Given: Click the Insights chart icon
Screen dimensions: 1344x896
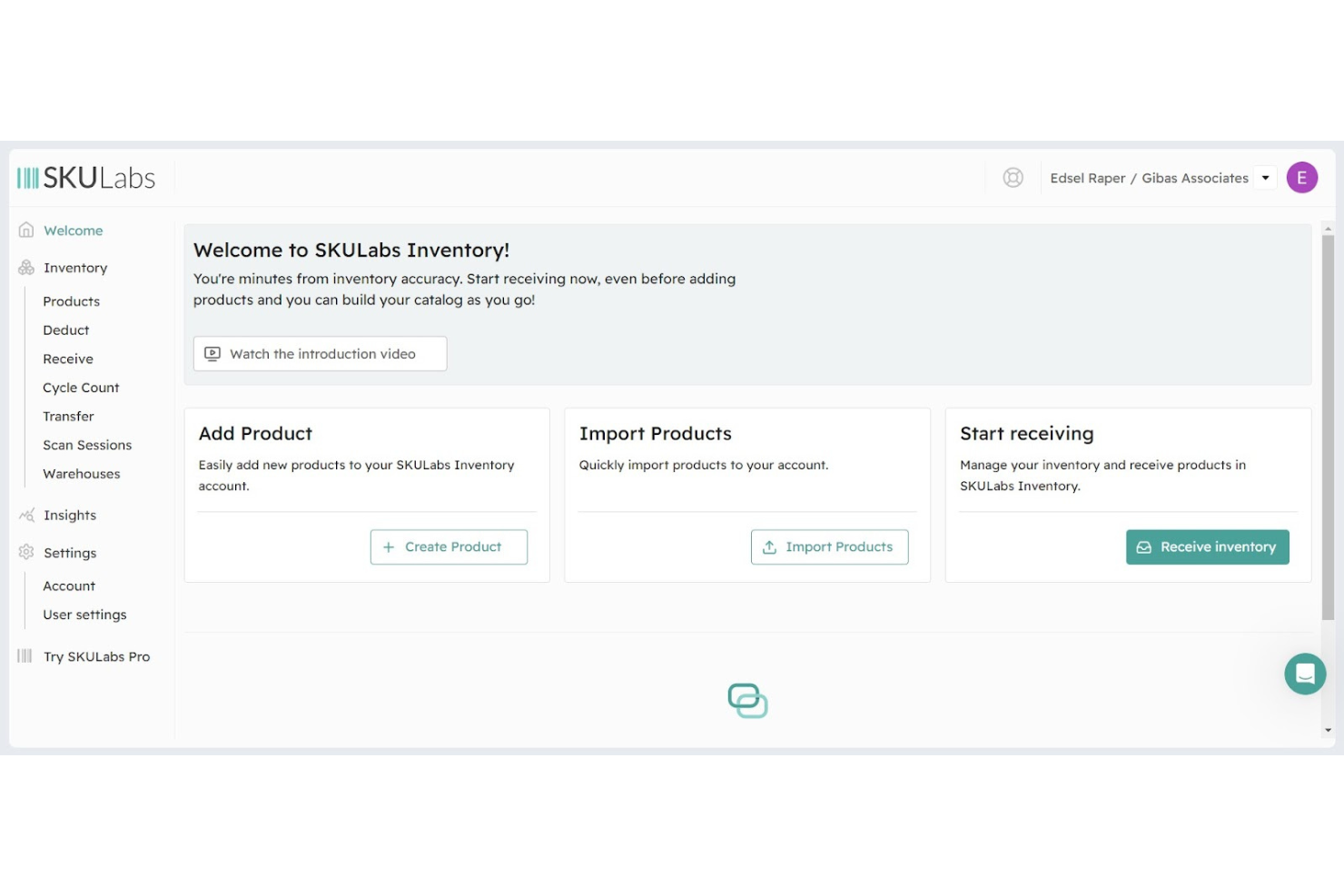Looking at the screenshot, I should tap(26, 515).
